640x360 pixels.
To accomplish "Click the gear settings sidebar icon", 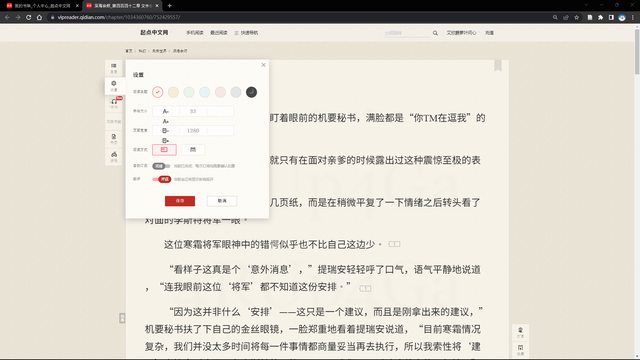I will [114, 86].
